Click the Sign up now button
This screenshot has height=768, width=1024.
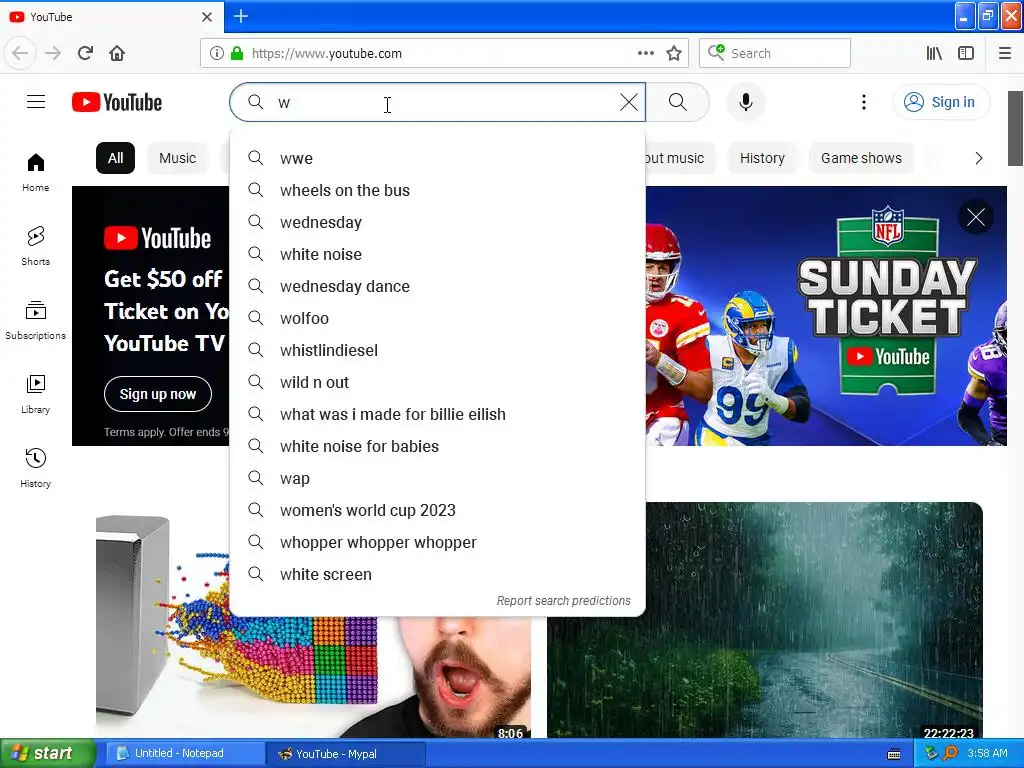157,394
